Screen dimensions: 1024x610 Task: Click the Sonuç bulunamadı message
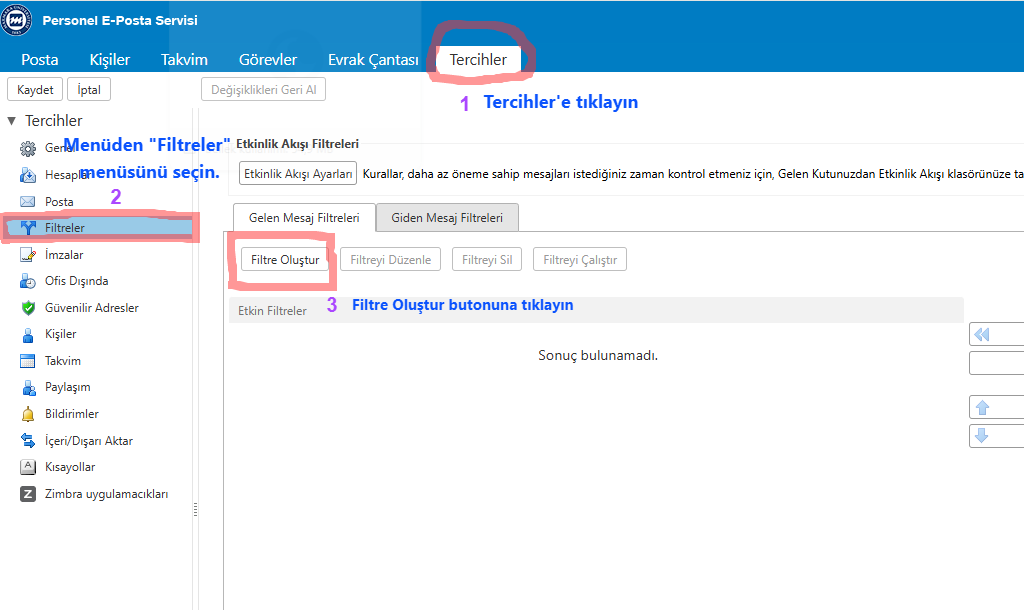tap(598, 355)
